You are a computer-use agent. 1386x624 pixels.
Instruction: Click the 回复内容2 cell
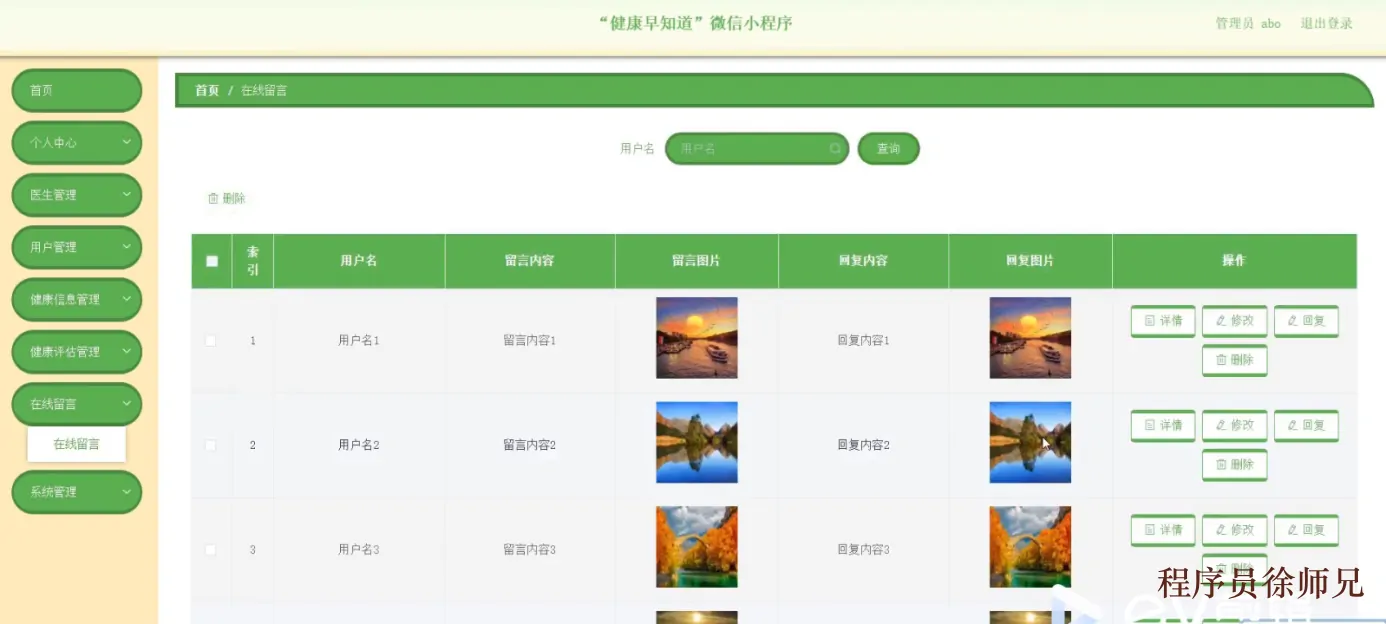[x=864, y=445]
